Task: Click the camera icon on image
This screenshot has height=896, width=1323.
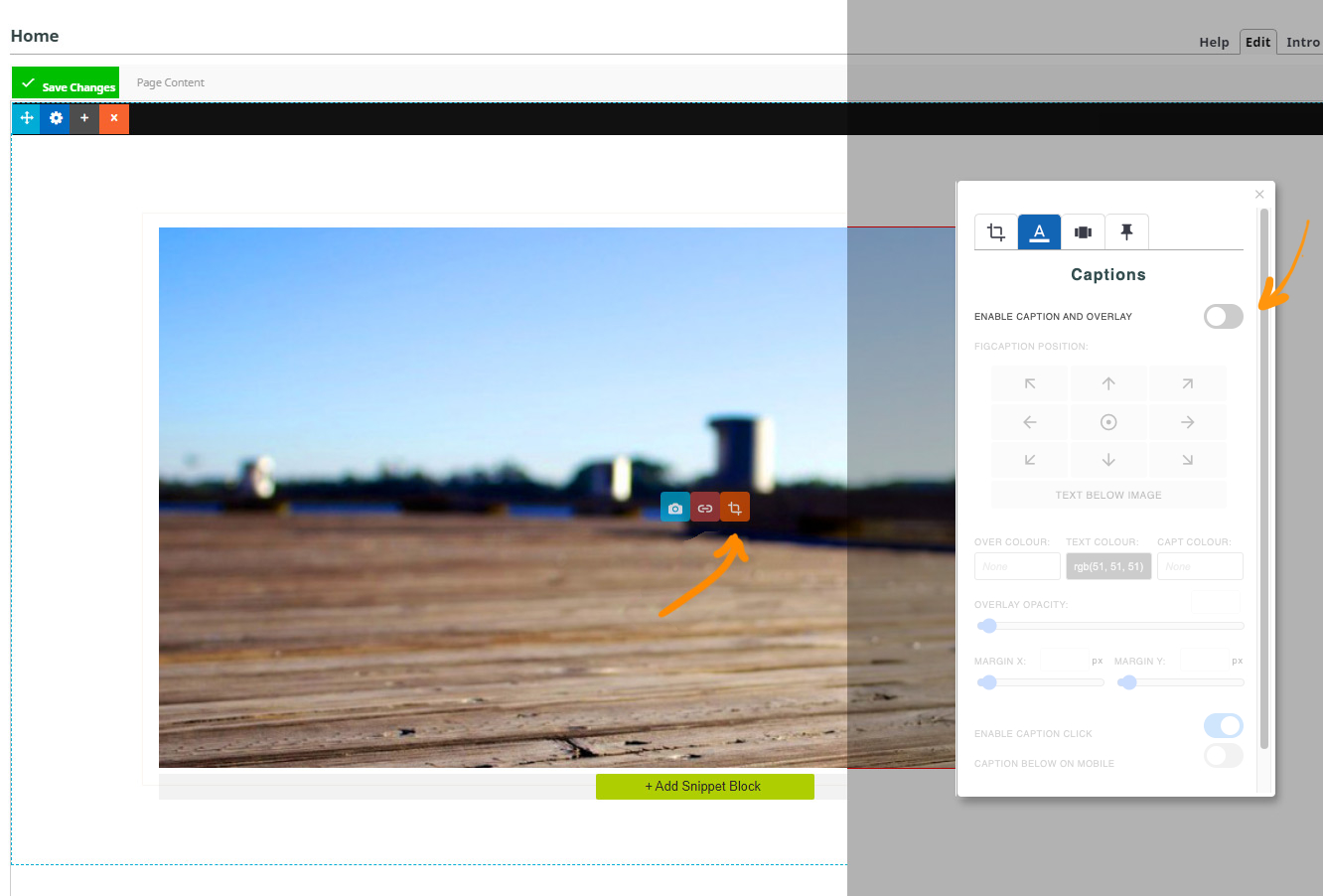Action: tap(675, 508)
